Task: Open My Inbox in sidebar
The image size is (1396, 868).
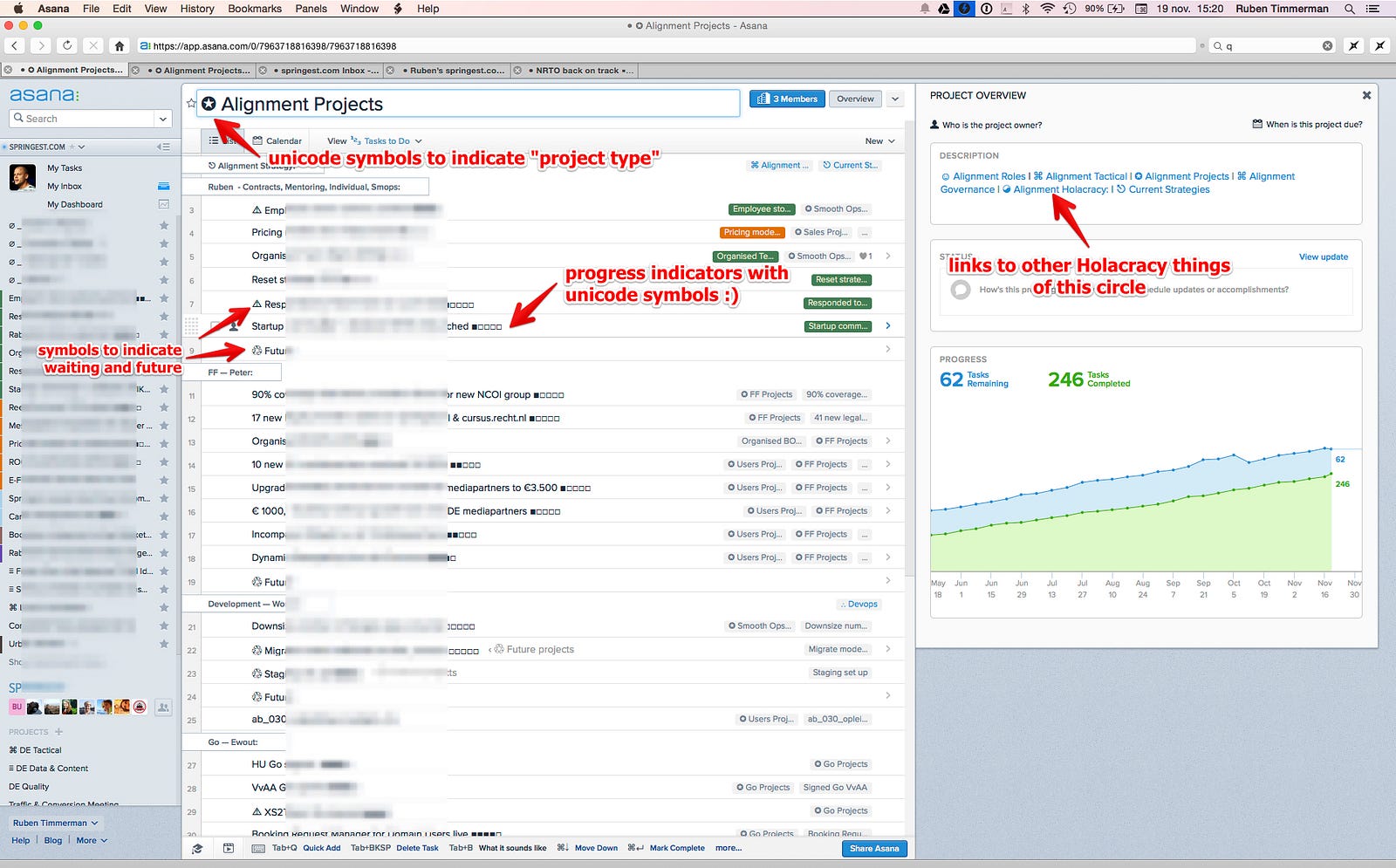Action: tap(65, 186)
